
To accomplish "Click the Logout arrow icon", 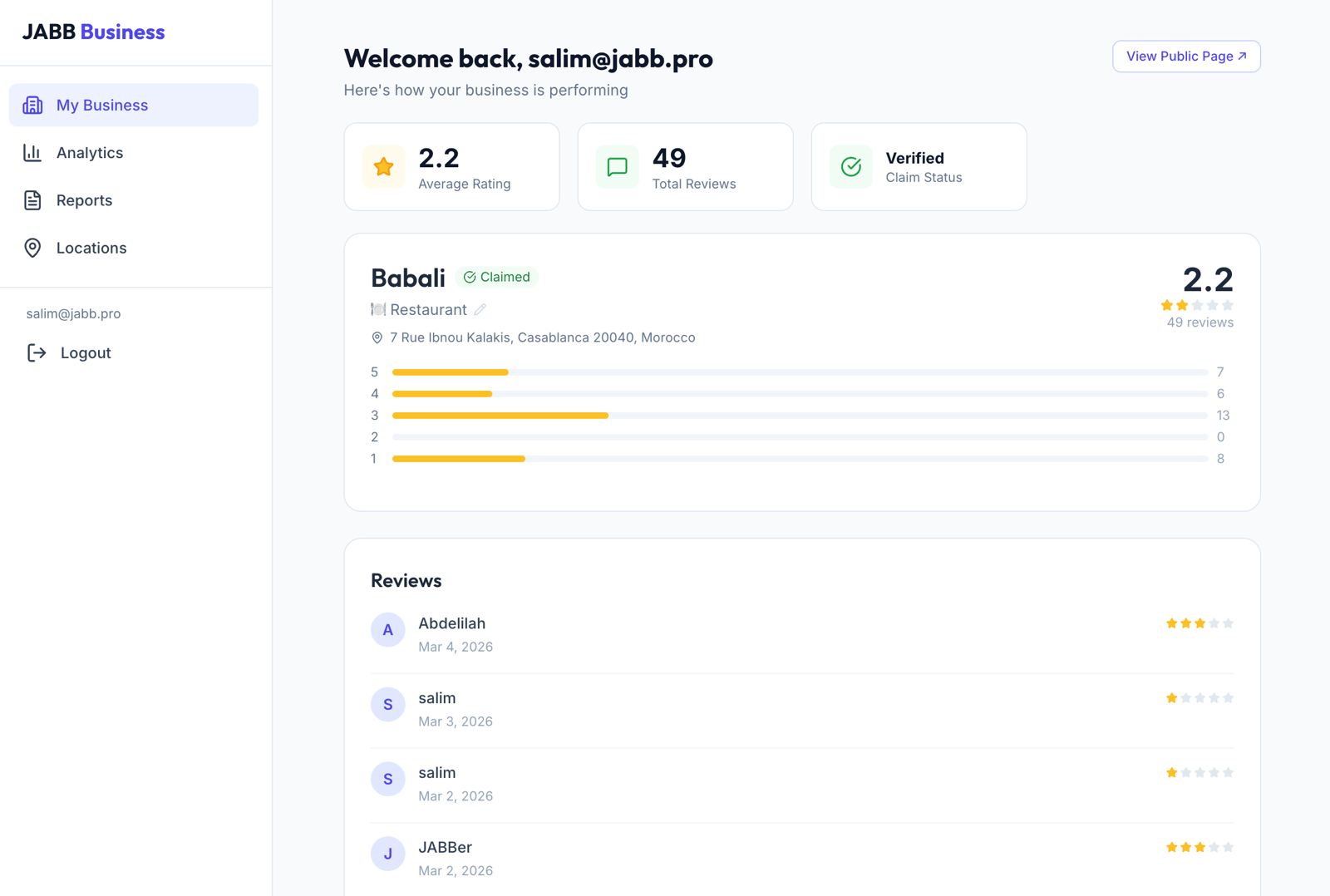I will pyautogui.click(x=36, y=352).
